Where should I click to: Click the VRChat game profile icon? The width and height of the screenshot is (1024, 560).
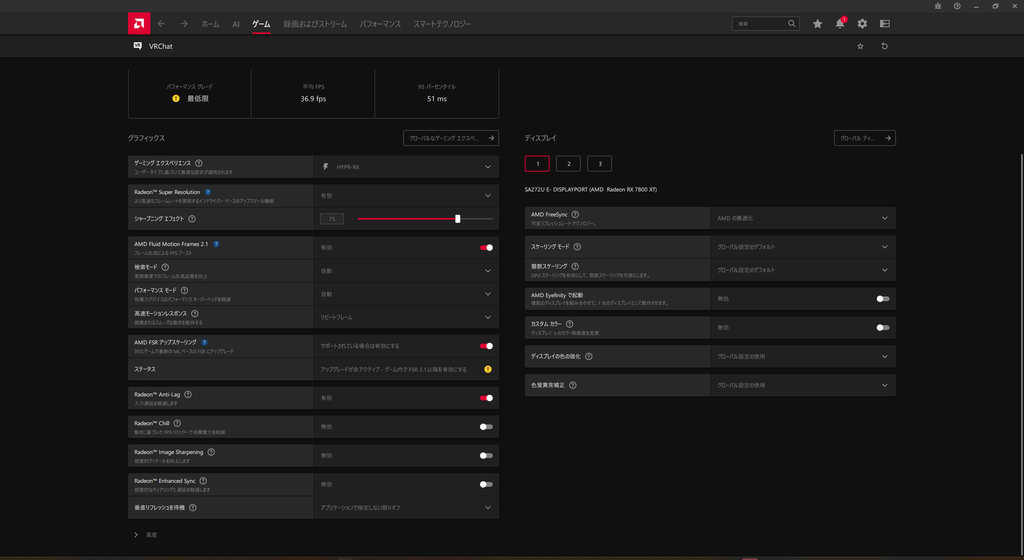click(138, 46)
